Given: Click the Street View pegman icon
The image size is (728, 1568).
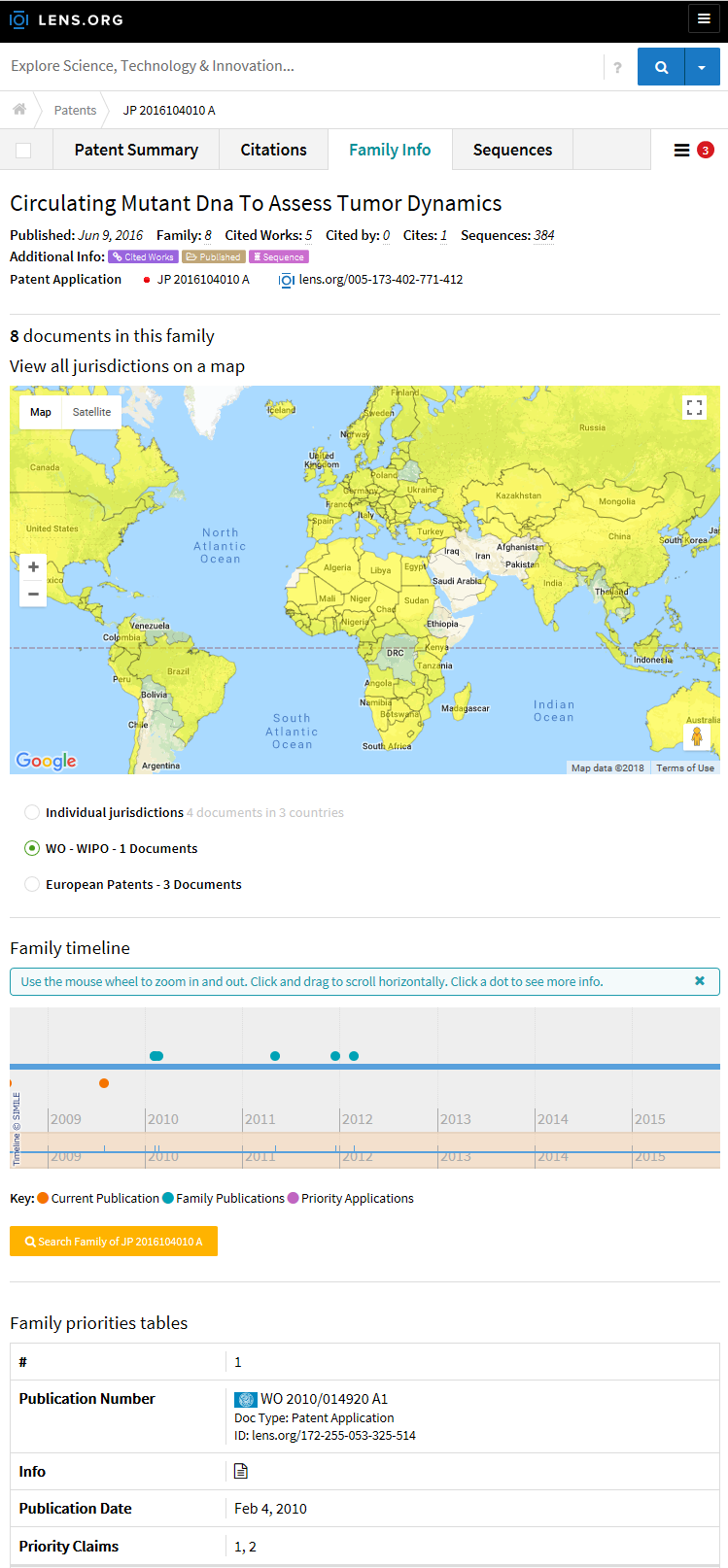Looking at the screenshot, I should pyautogui.click(x=697, y=737).
